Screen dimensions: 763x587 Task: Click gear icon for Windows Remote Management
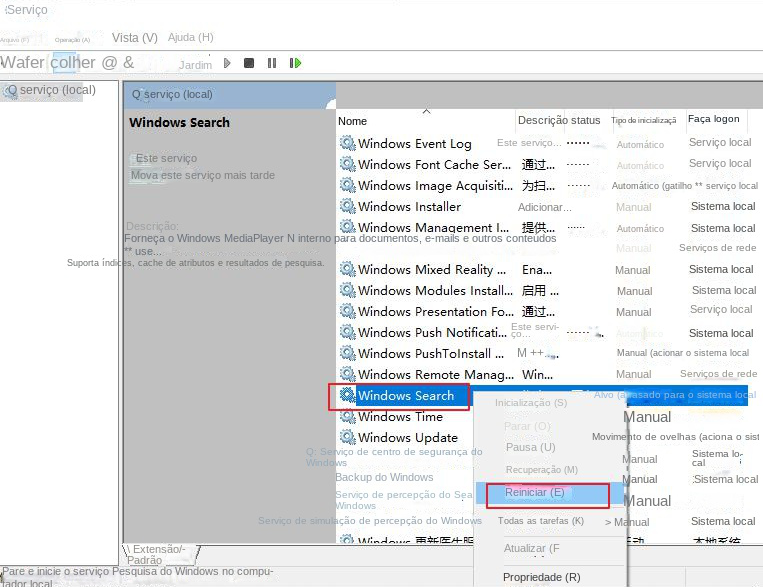(x=347, y=374)
